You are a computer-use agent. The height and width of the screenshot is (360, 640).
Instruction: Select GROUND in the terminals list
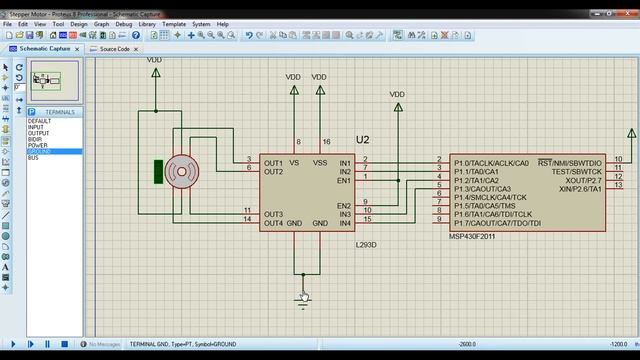point(55,151)
